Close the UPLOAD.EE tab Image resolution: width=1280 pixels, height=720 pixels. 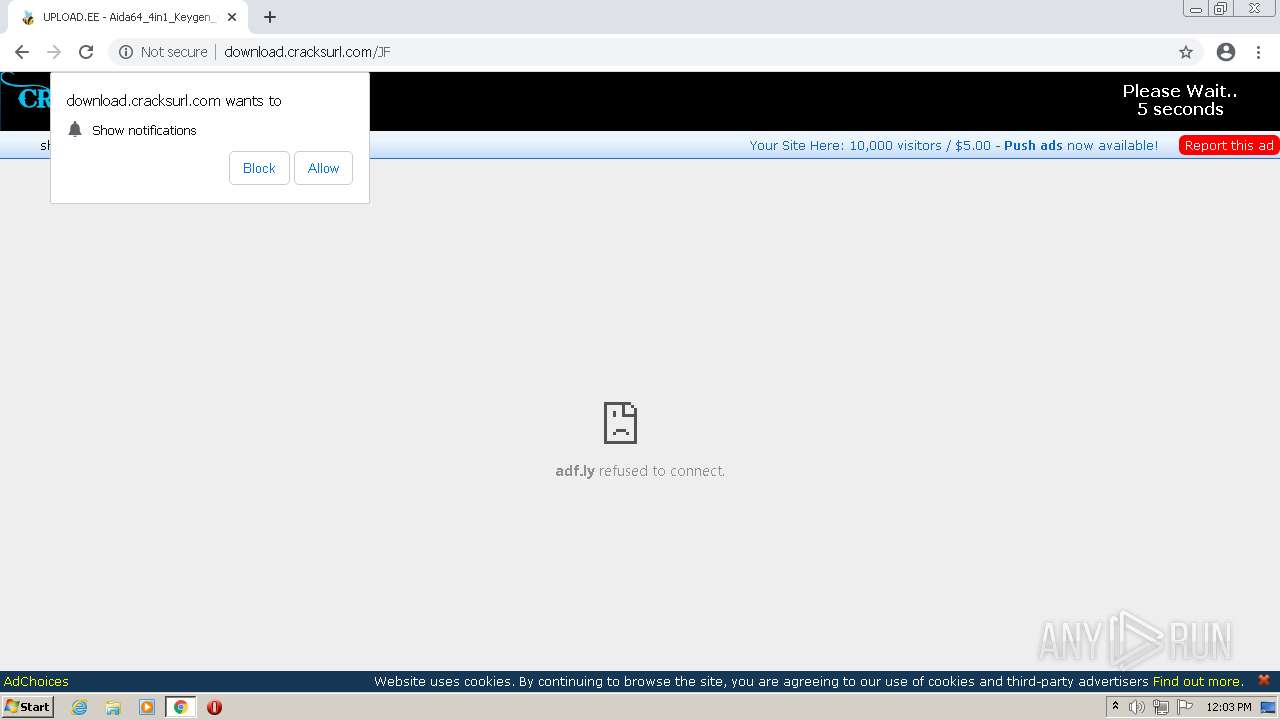pos(232,17)
